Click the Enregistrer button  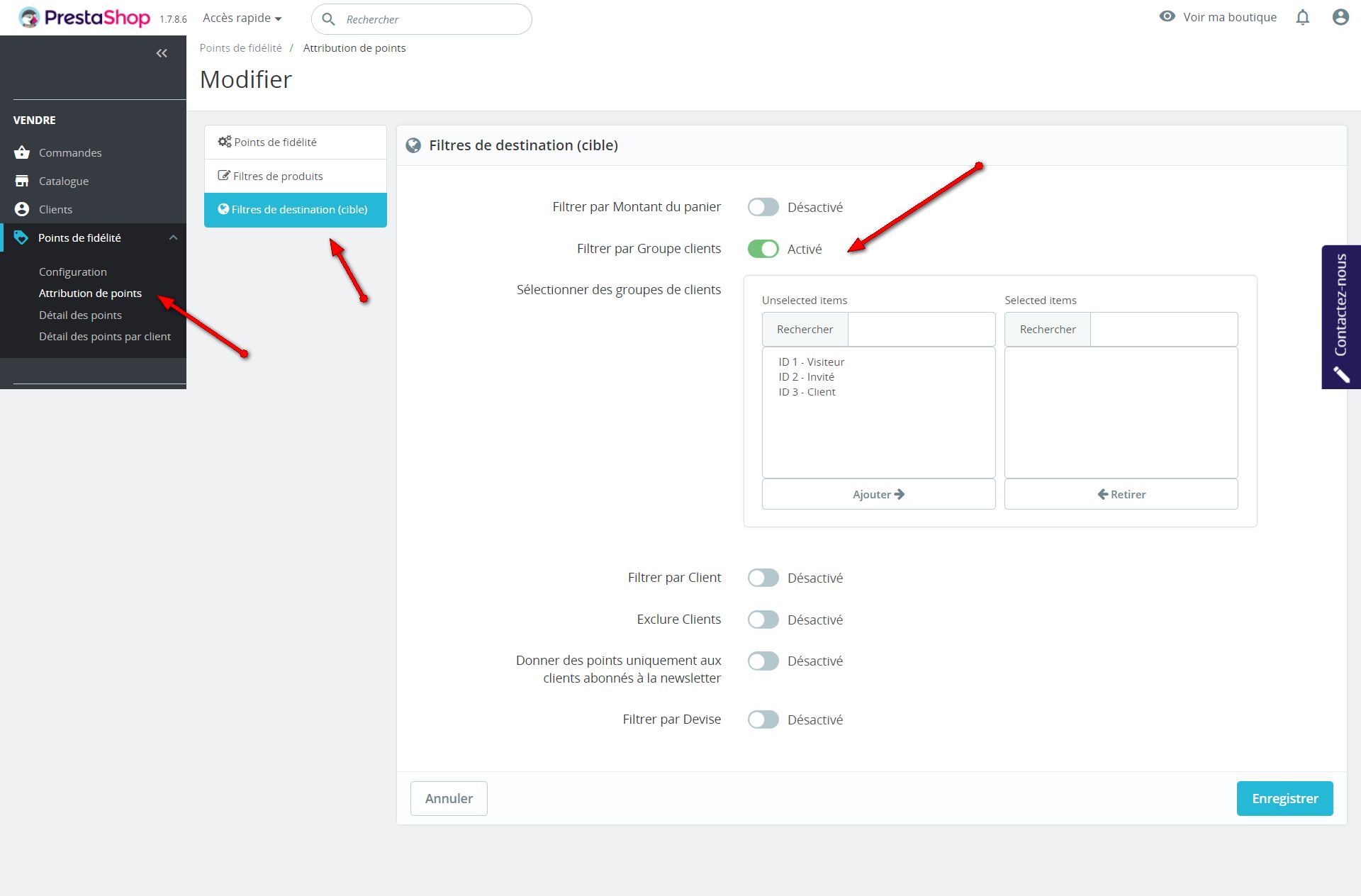click(x=1284, y=798)
